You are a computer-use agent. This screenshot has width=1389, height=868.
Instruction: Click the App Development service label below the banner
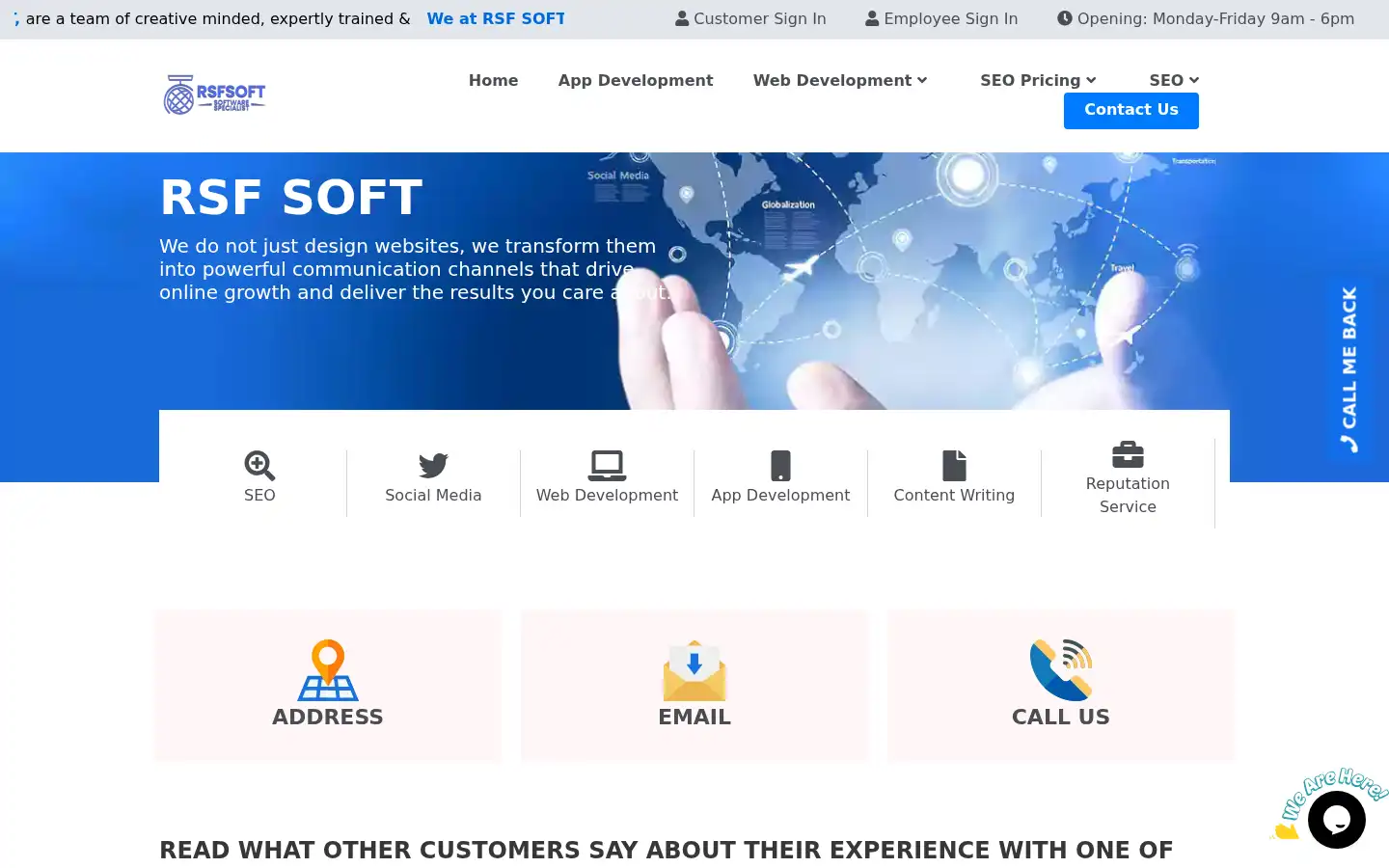tap(780, 495)
